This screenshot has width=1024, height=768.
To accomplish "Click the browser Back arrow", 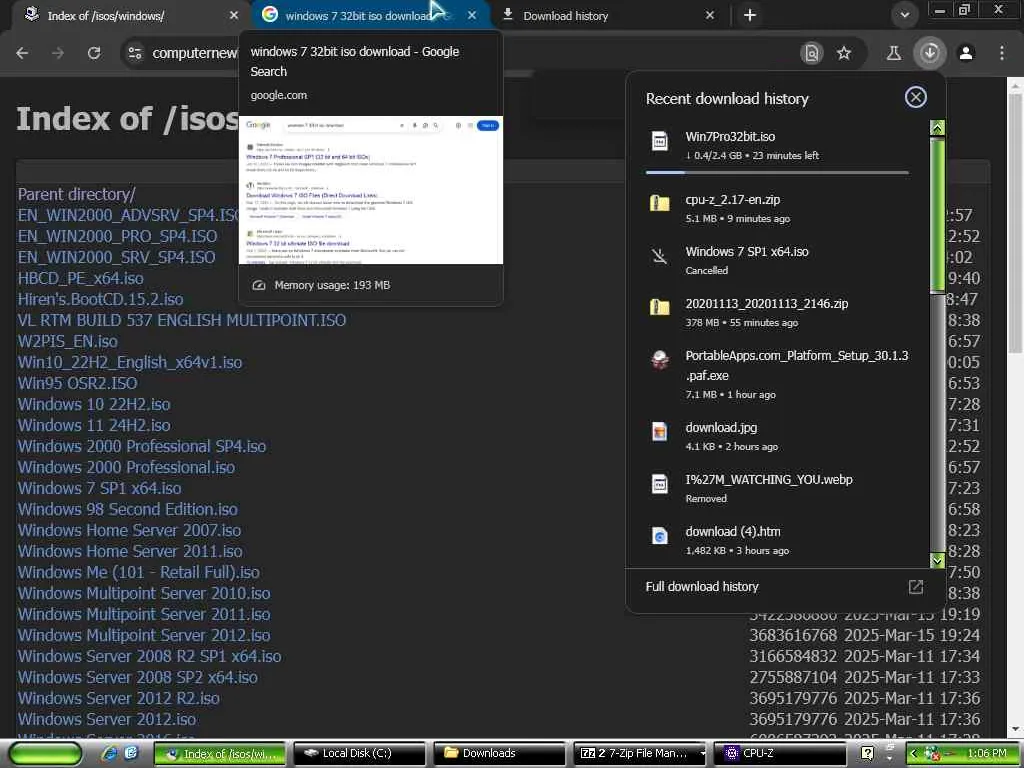I will [x=22, y=53].
